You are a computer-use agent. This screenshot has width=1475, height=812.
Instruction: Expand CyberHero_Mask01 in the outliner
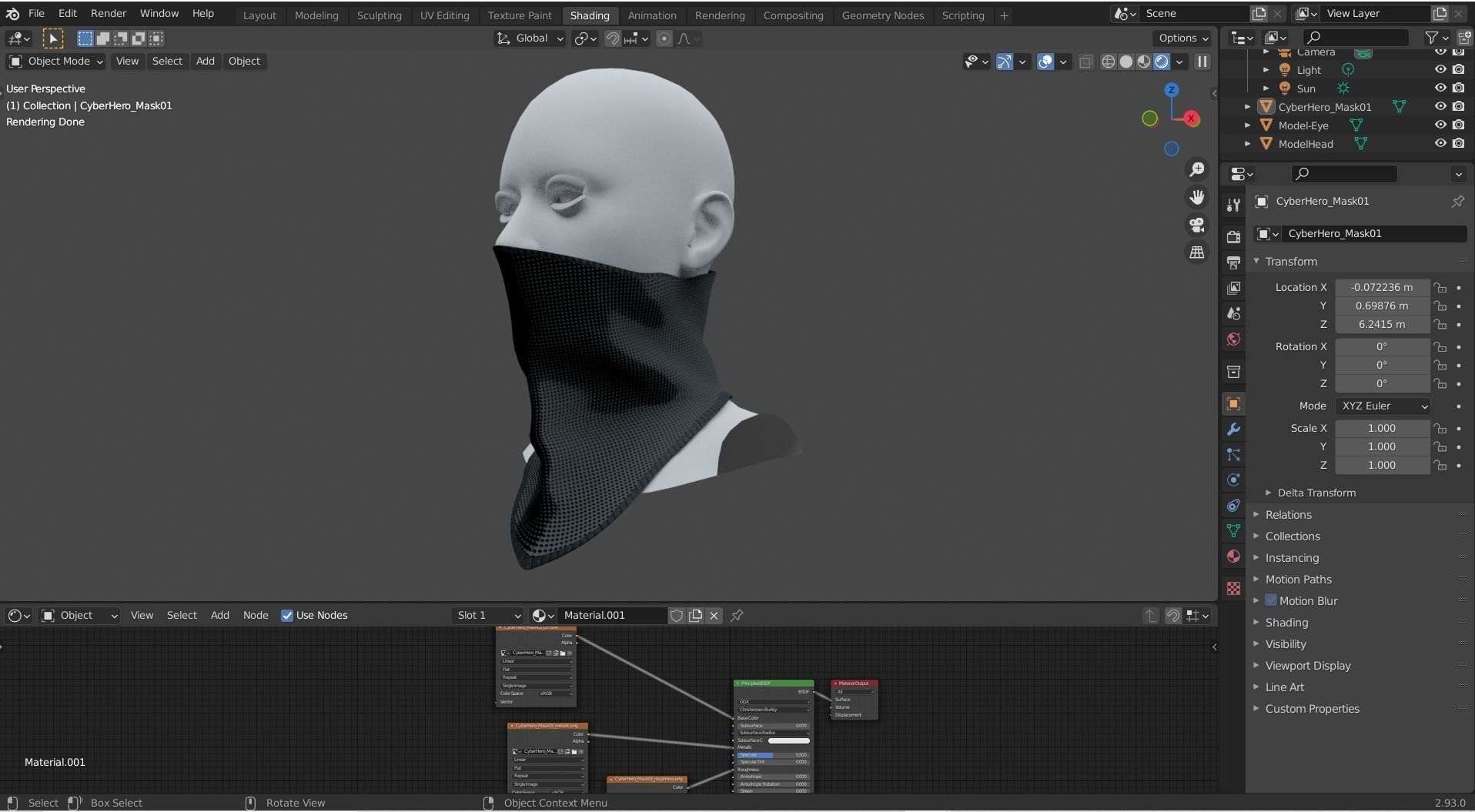[1247, 107]
